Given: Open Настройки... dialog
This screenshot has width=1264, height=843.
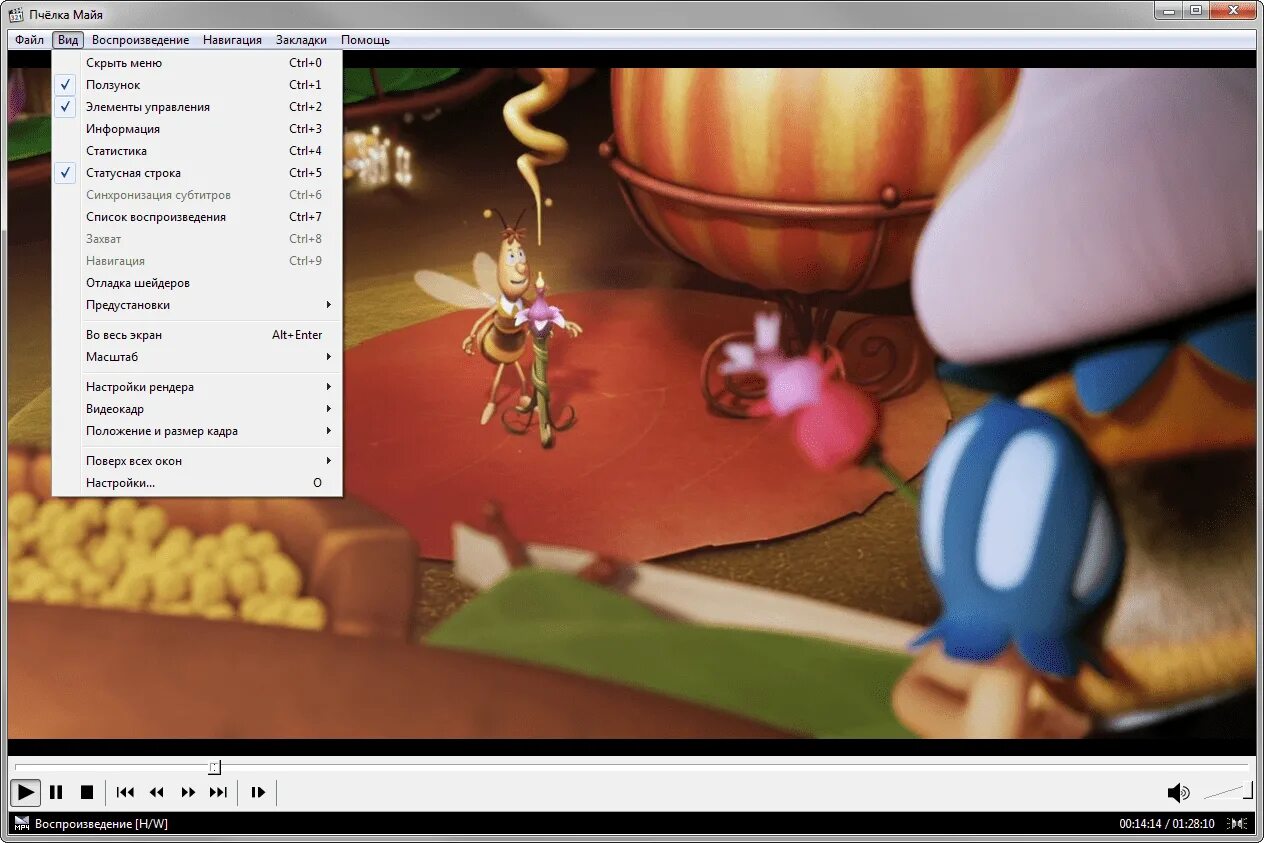Looking at the screenshot, I should coord(197,483).
